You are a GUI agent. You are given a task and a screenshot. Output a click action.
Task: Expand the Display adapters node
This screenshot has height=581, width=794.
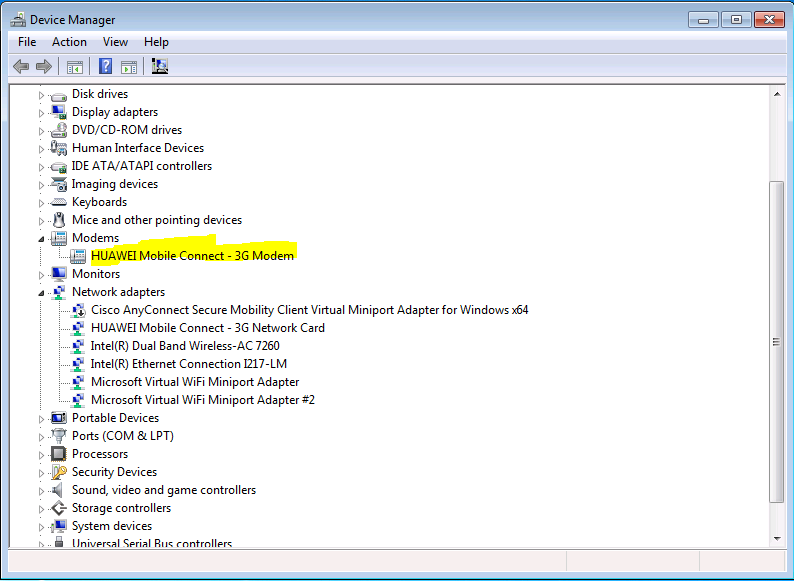(42, 113)
